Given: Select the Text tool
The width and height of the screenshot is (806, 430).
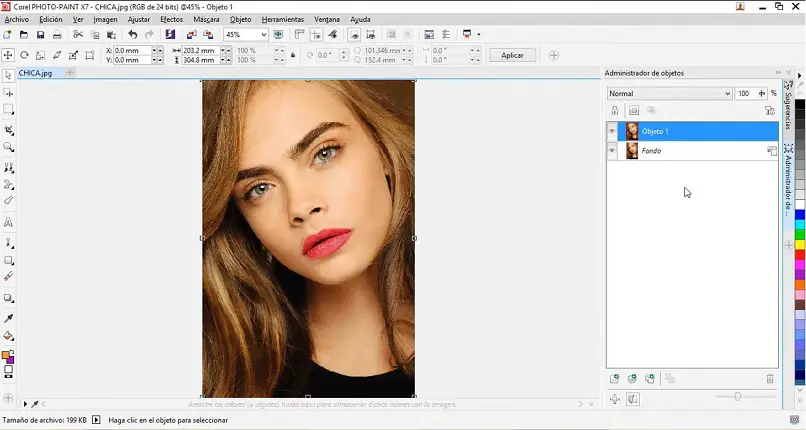Looking at the screenshot, I should pos(9,223).
